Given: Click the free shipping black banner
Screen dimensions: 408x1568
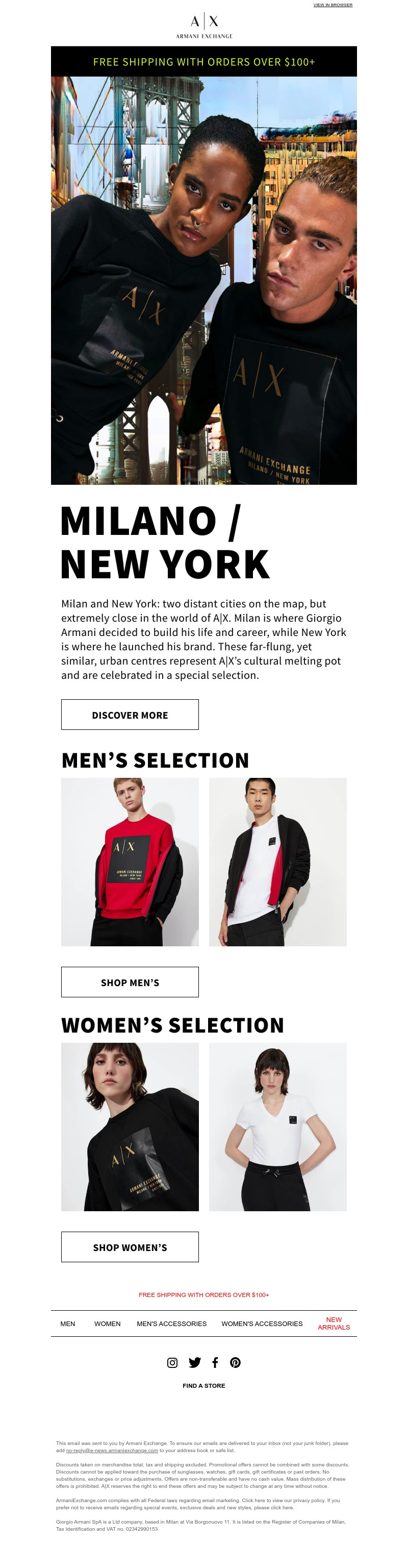Looking at the screenshot, I should (x=203, y=61).
